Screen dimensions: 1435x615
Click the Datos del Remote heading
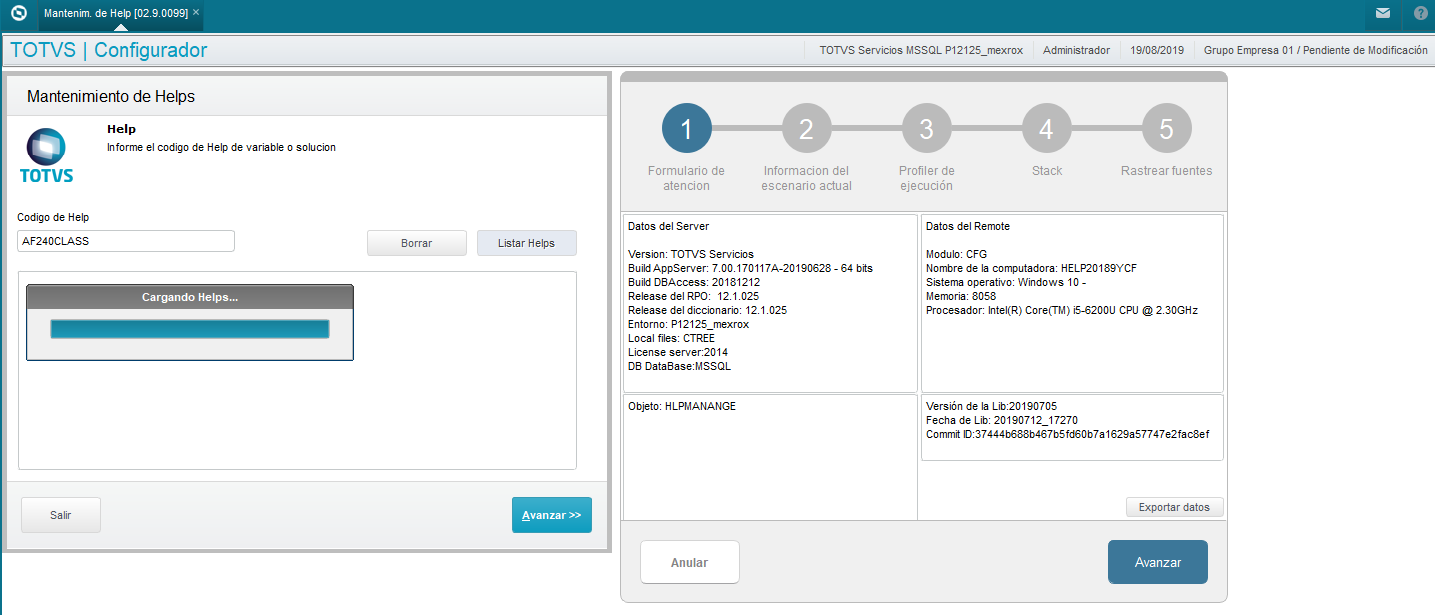(x=968, y=226)
